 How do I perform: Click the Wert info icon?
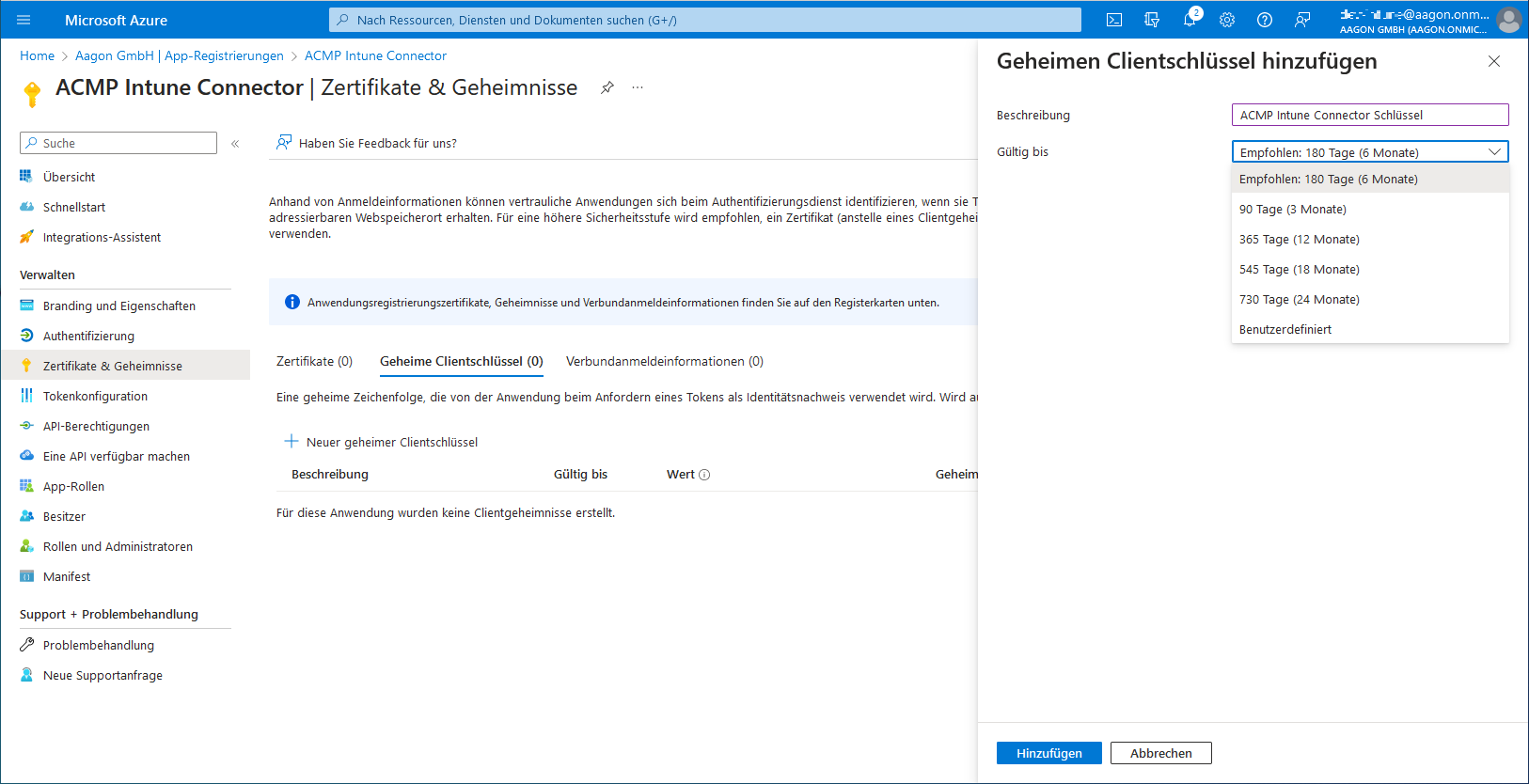tap(704, 475)
